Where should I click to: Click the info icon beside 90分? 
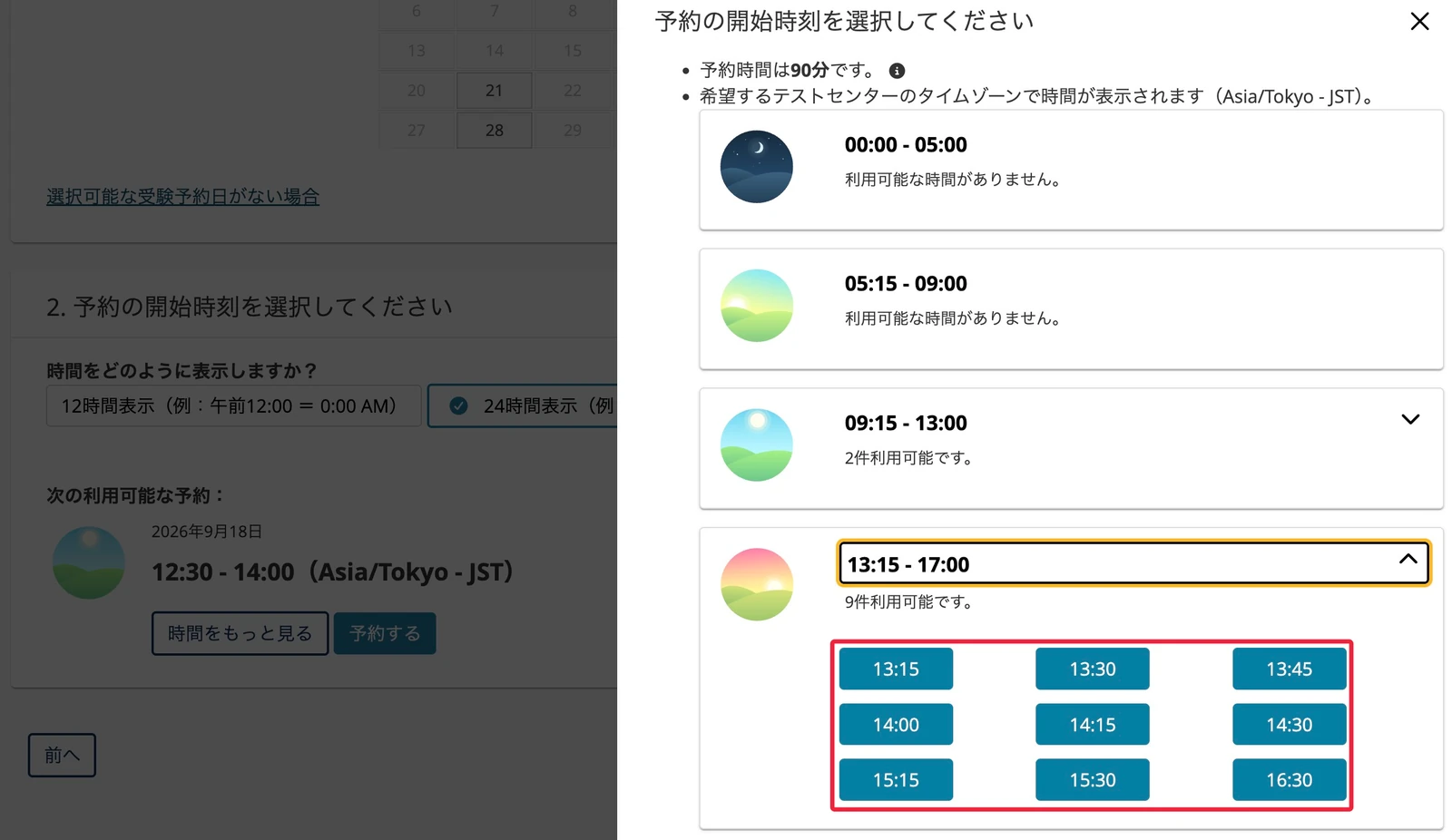(x=897, y=71)
